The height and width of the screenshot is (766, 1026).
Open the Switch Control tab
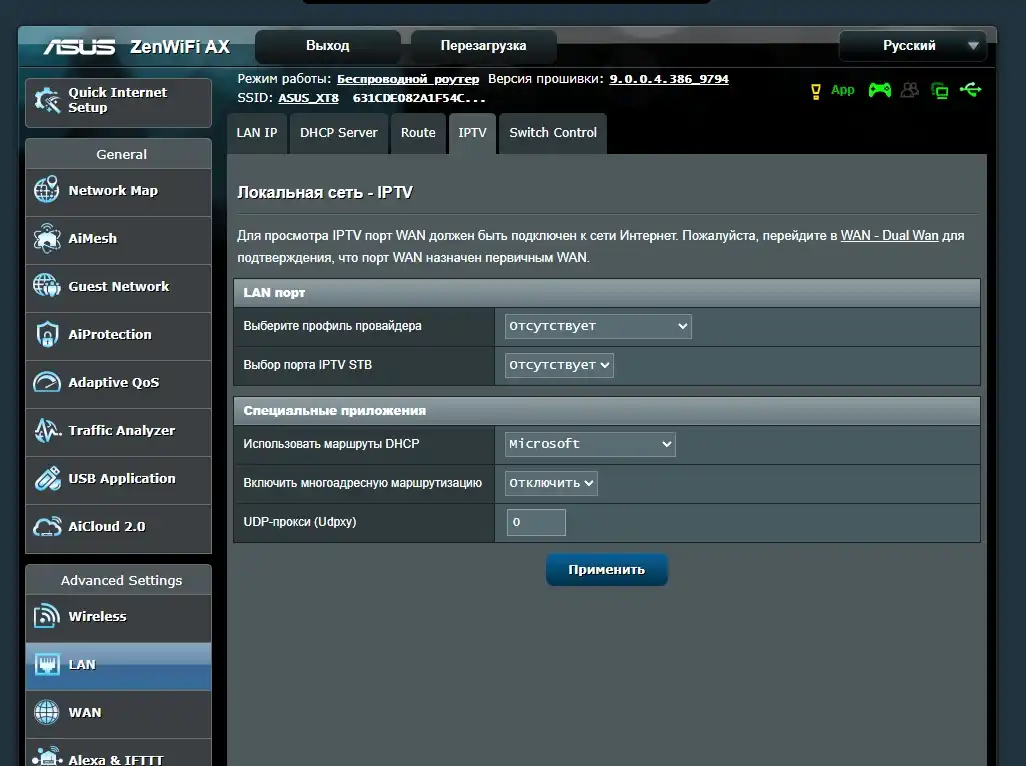pos(552,132)
